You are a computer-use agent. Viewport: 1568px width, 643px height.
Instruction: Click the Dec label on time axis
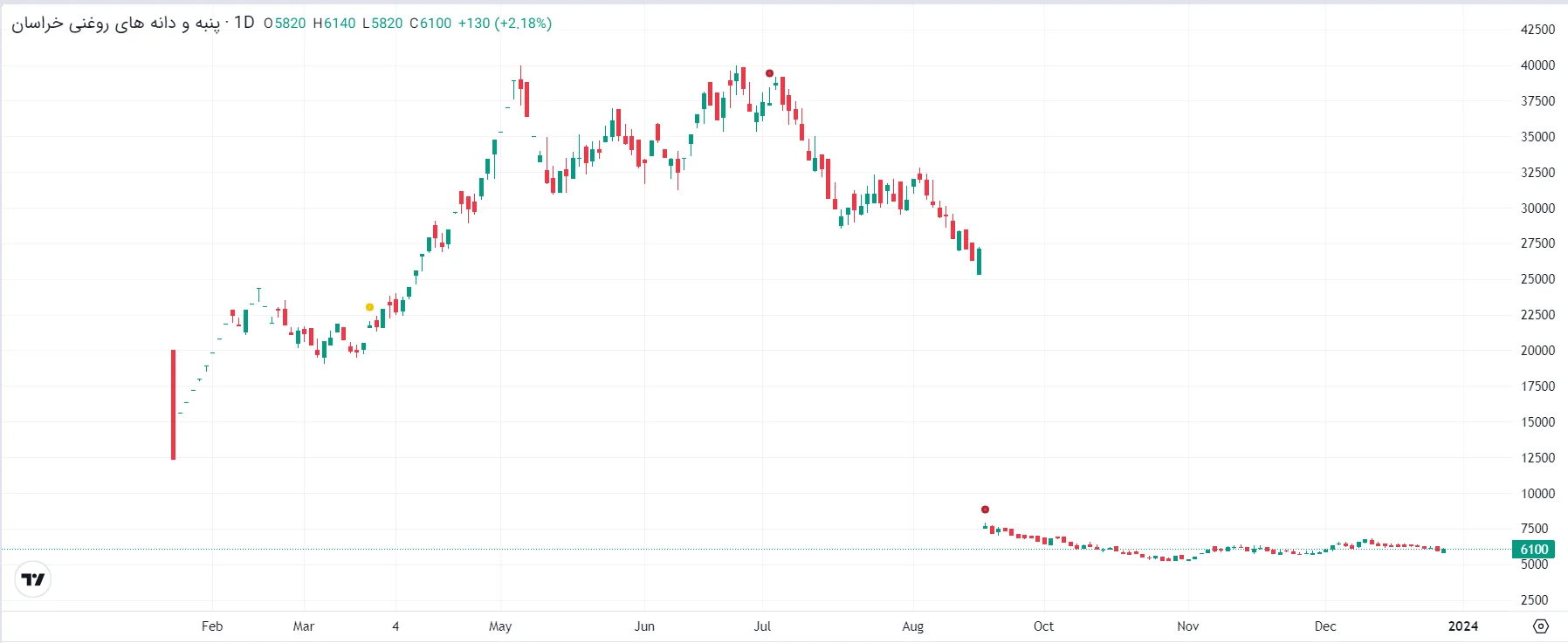pos(1325,626)
